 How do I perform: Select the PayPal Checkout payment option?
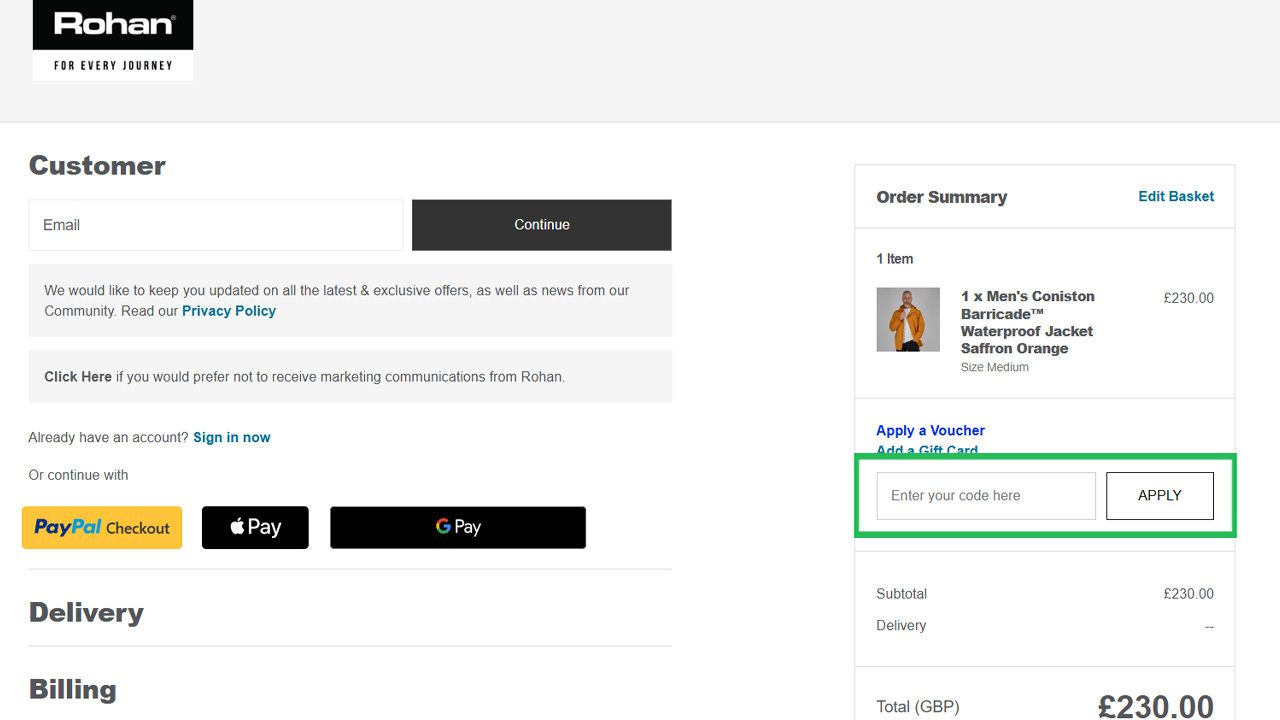[101, 527]
